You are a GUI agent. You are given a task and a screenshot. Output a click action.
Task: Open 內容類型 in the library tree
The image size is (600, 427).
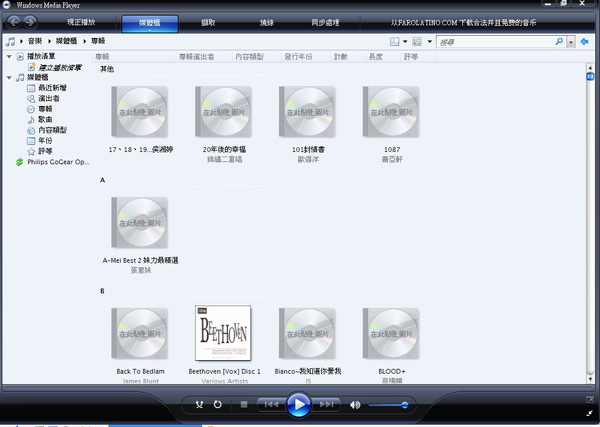52,130
